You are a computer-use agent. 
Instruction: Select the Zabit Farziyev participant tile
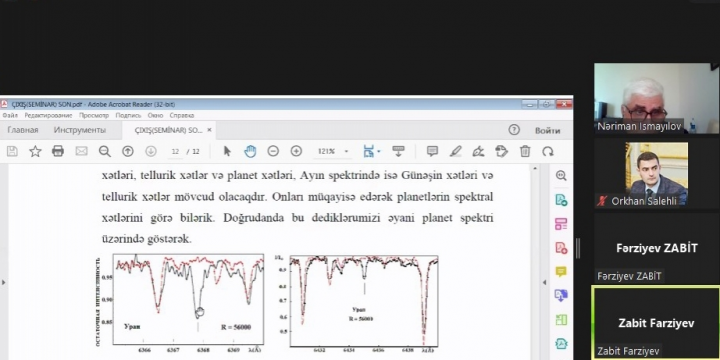click(656, 323)
